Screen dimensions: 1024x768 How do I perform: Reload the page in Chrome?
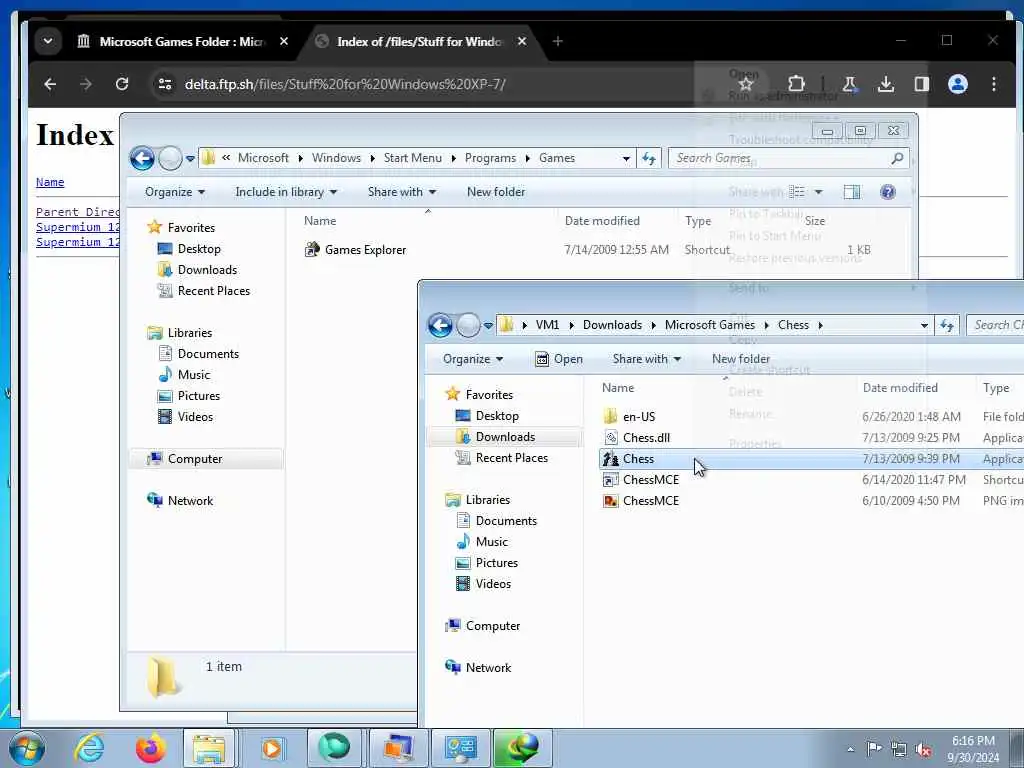click(121, 84)
